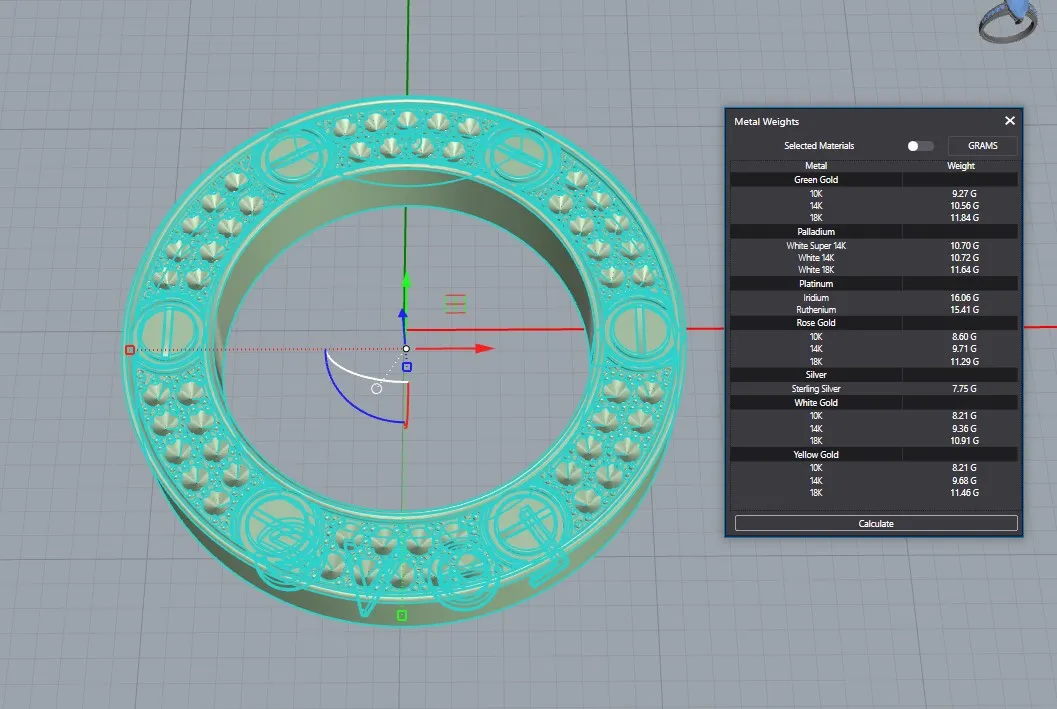Click the green square scale handle below the ring
The height and width of the screenshot is (709, 1057).
point(401,615)
